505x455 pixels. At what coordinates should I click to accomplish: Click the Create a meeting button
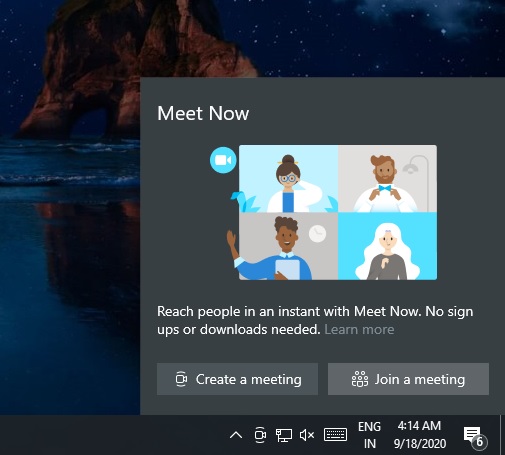[x=237, y=379]
